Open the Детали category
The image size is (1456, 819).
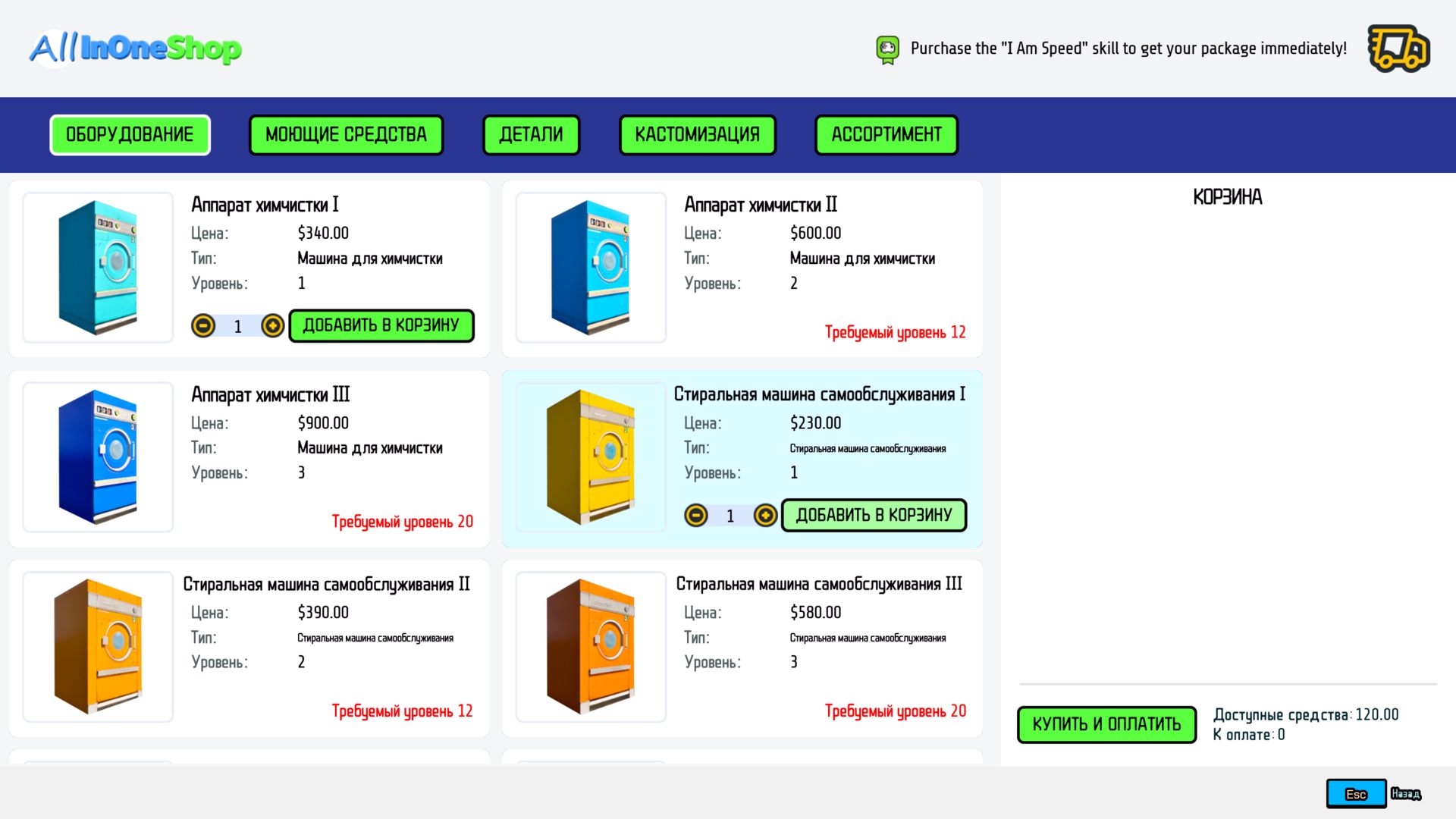(531, 135)
